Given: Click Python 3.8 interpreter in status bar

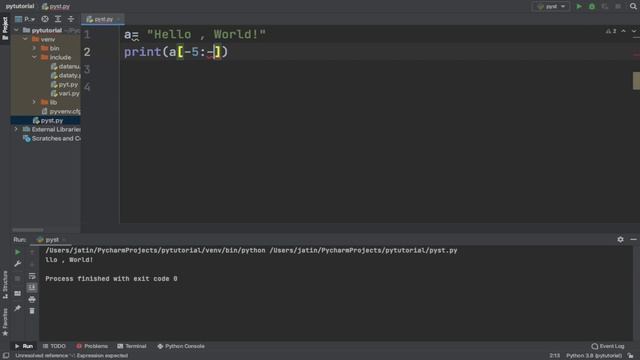Looking at the screenshot, I should (594, 356).
